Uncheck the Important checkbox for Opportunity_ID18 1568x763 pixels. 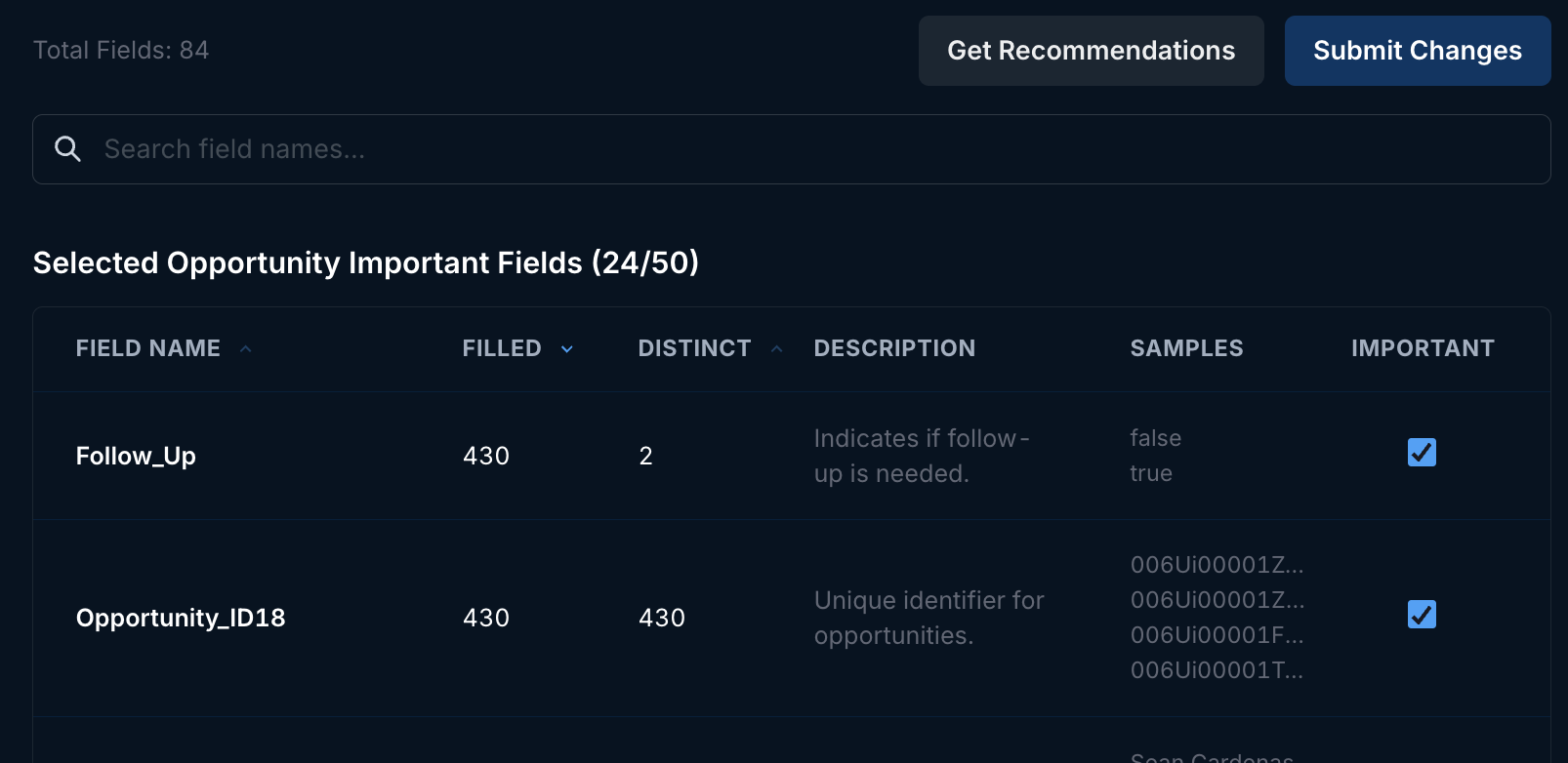pos(1422,615)
